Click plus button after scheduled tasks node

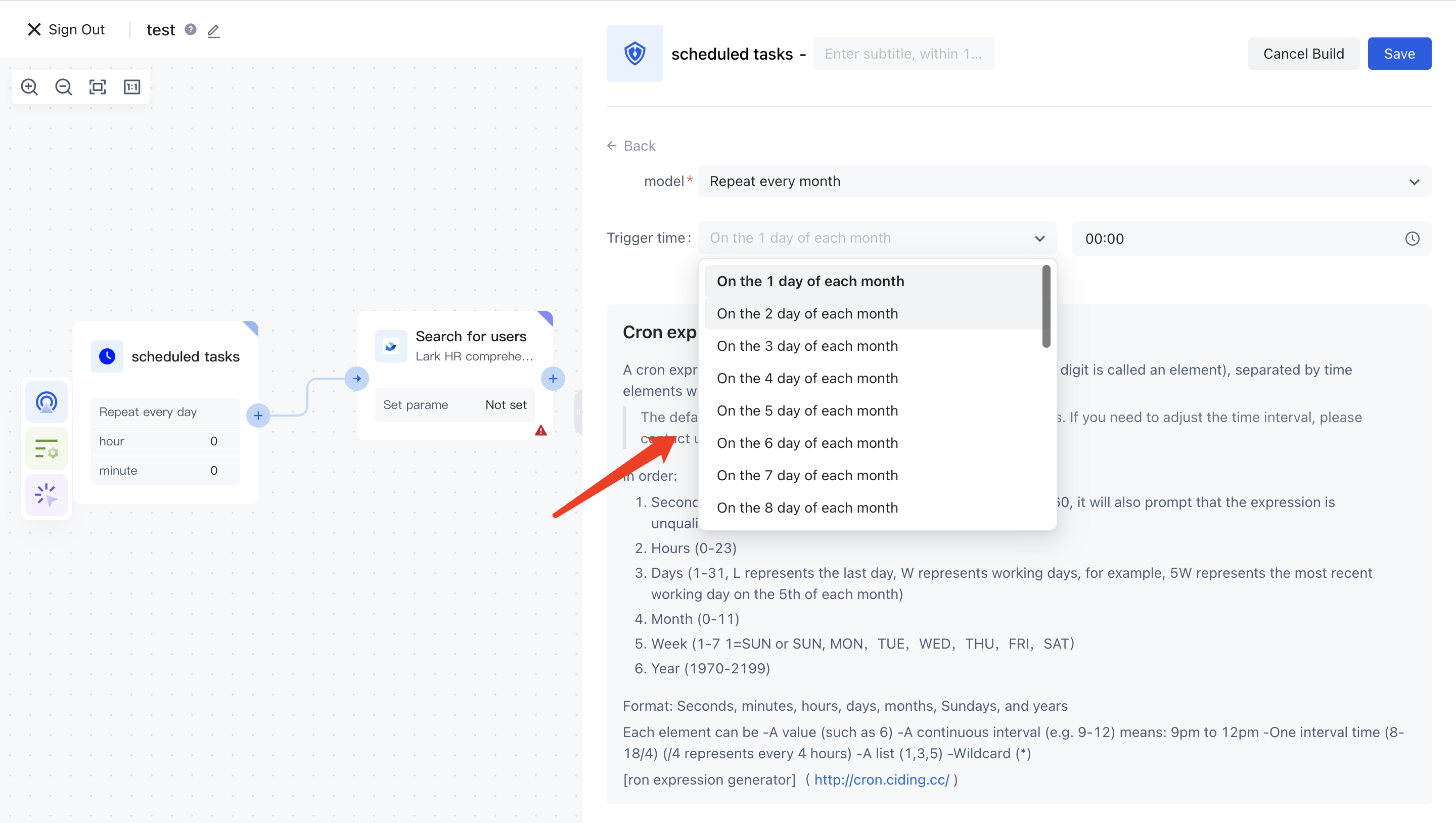click(x=258, y=416)
